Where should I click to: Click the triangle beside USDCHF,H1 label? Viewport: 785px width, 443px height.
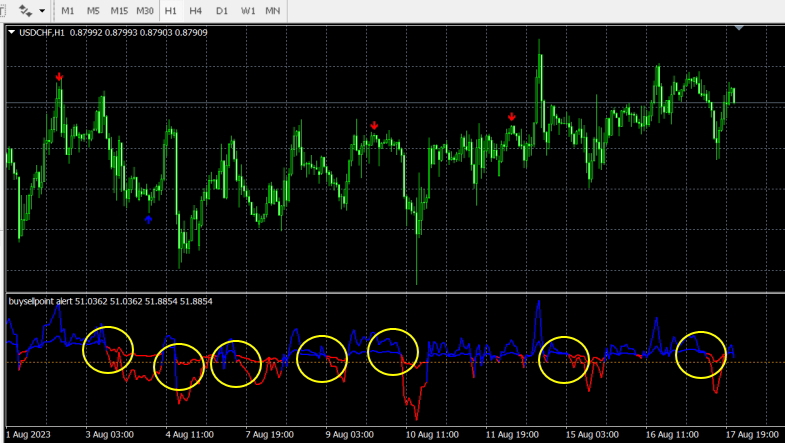[12, 33]
